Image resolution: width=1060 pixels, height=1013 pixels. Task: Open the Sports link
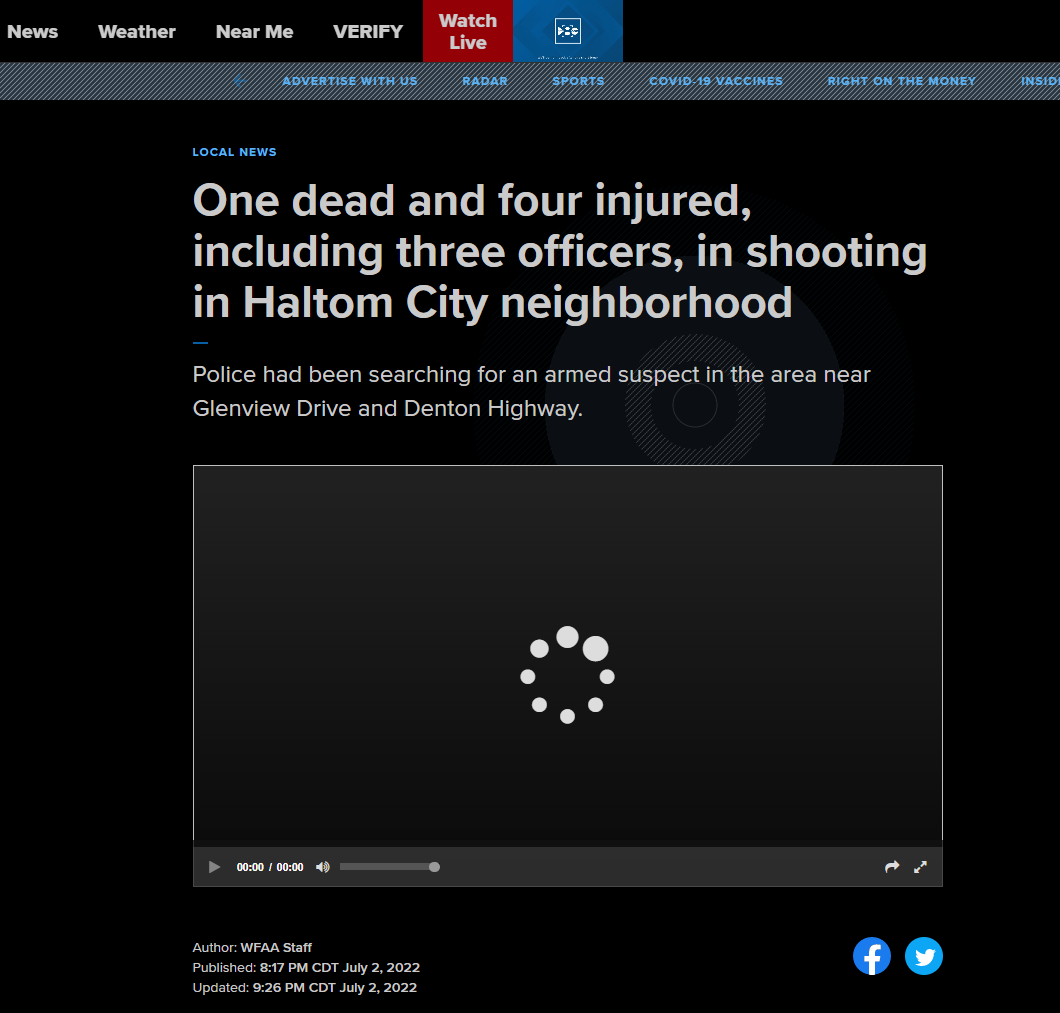(578, 81)
